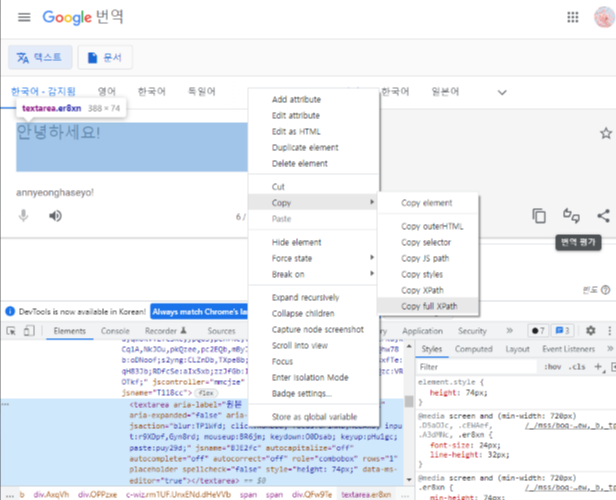The height and width of the screenshot is (500, 616).
Task: Toggle the :hov element state panel
Action: coord(552,366)
